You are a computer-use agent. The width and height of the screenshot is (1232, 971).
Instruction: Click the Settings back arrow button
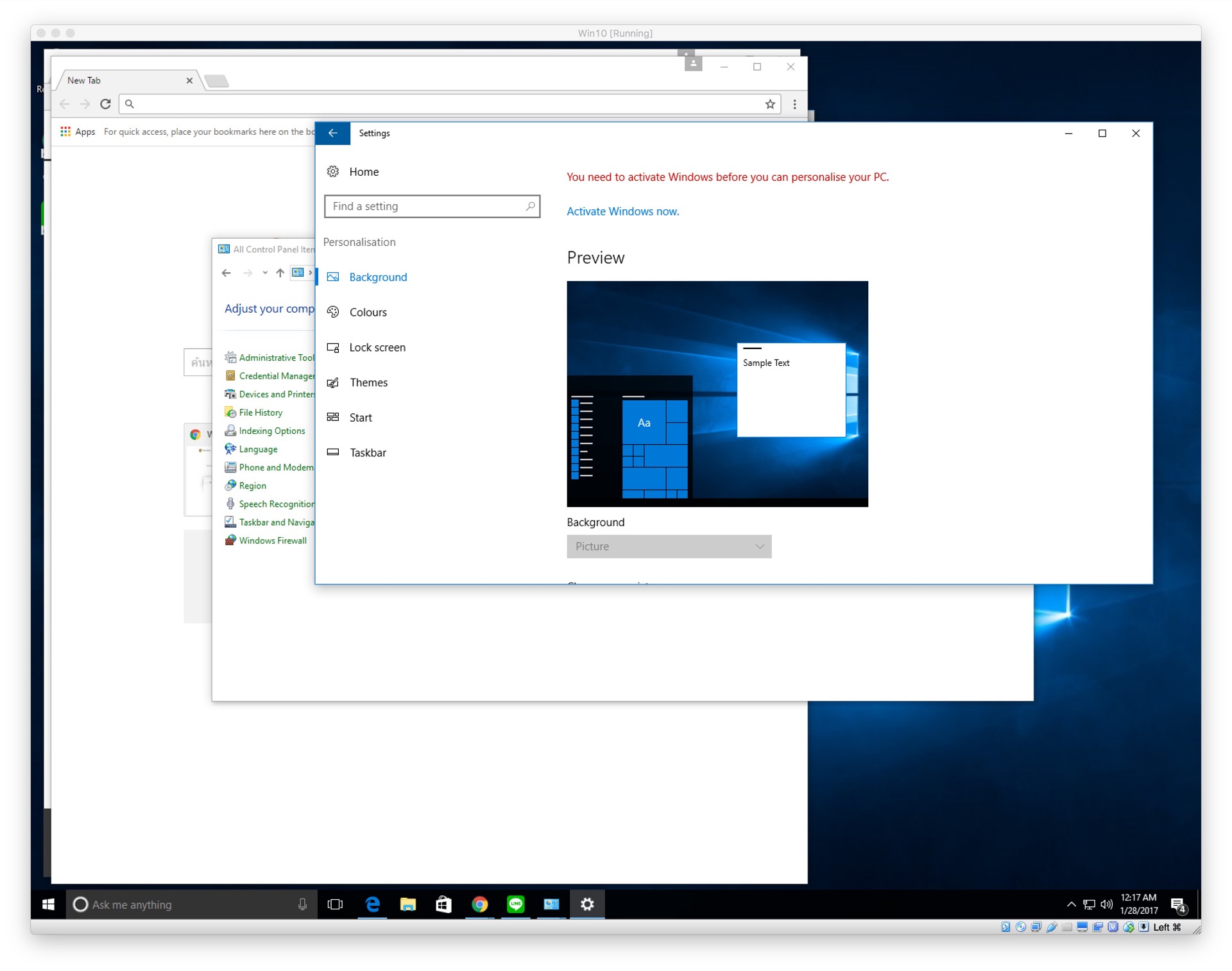click(332, 133)
